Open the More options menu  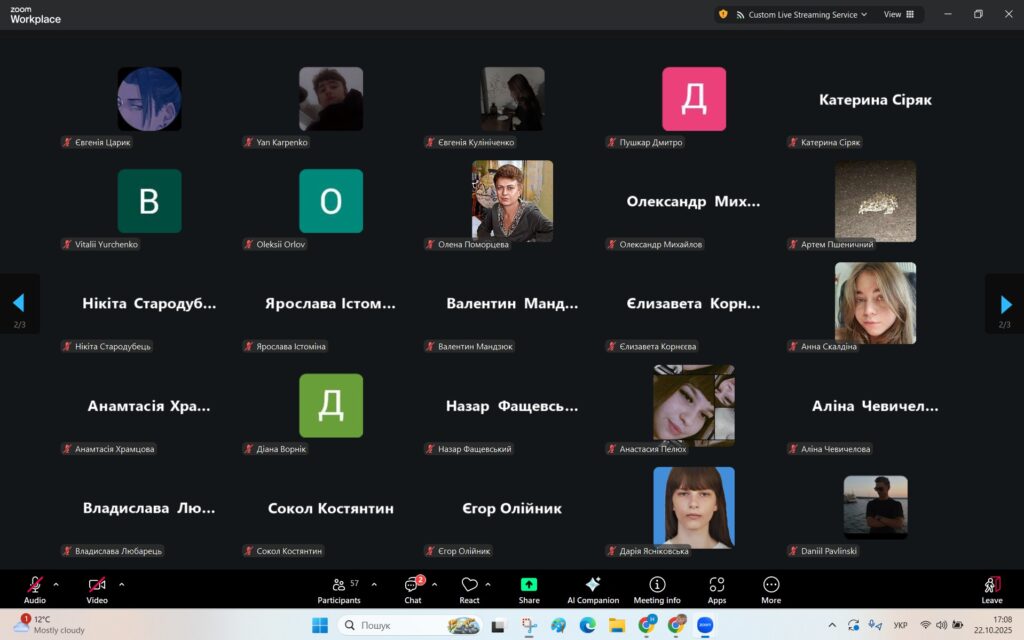click(771, 589)
